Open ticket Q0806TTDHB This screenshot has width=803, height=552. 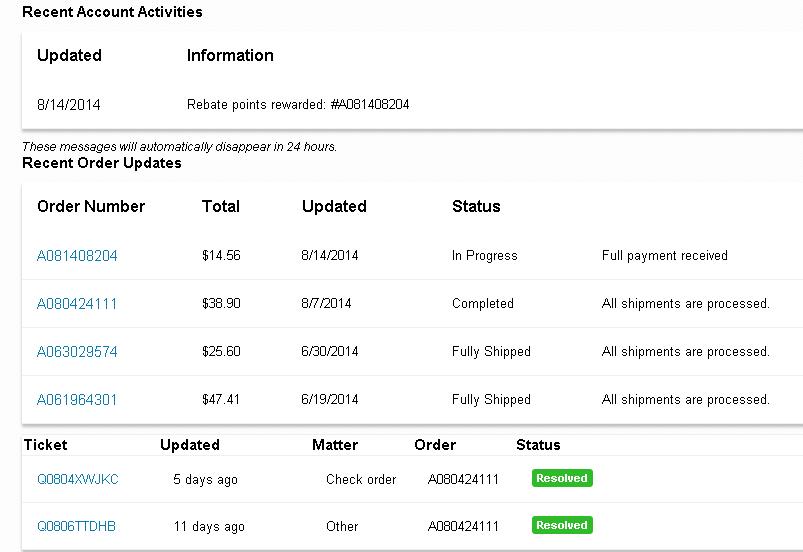click(x=76, y=526)
